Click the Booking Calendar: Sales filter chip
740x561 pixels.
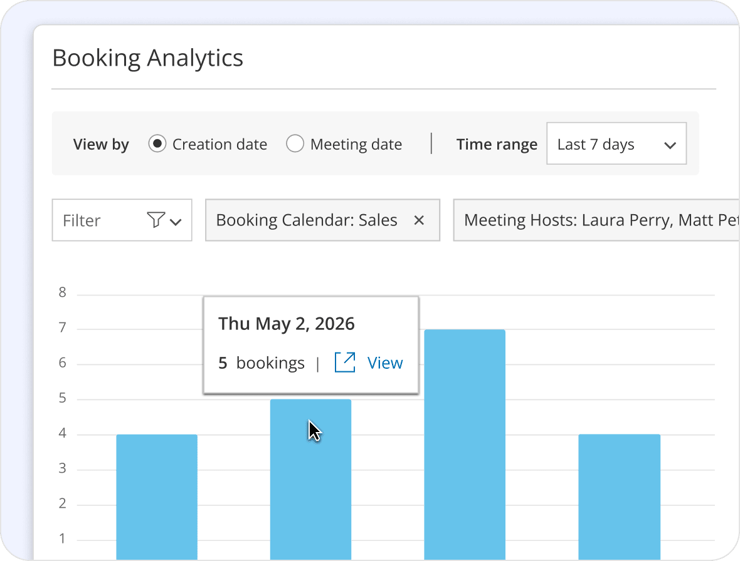click(x=322, y=220)
